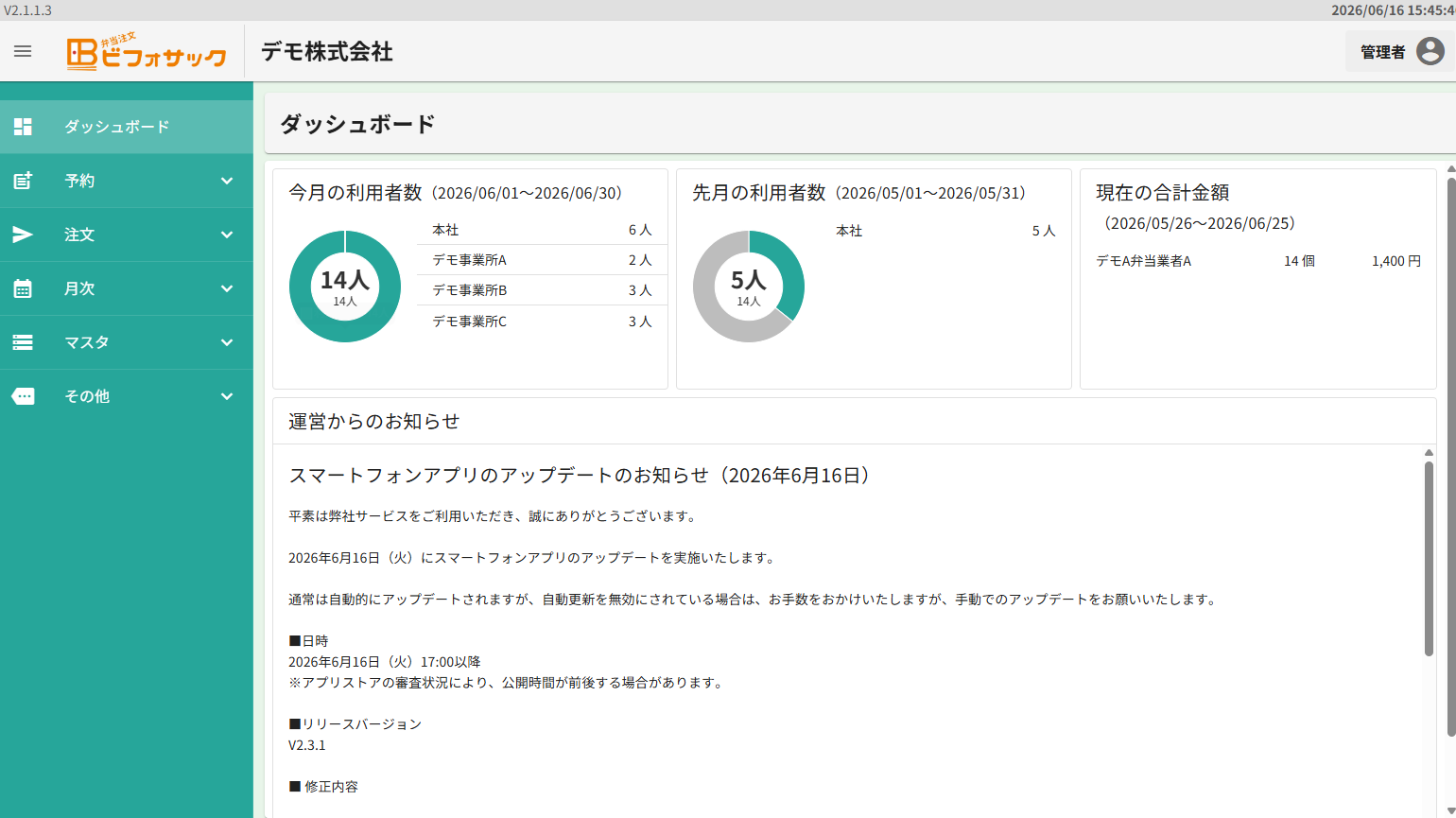The height and width of the screenshot is (818, 1456).
Task: Click the その他 more-dots icon
Action: click(23, 396)
